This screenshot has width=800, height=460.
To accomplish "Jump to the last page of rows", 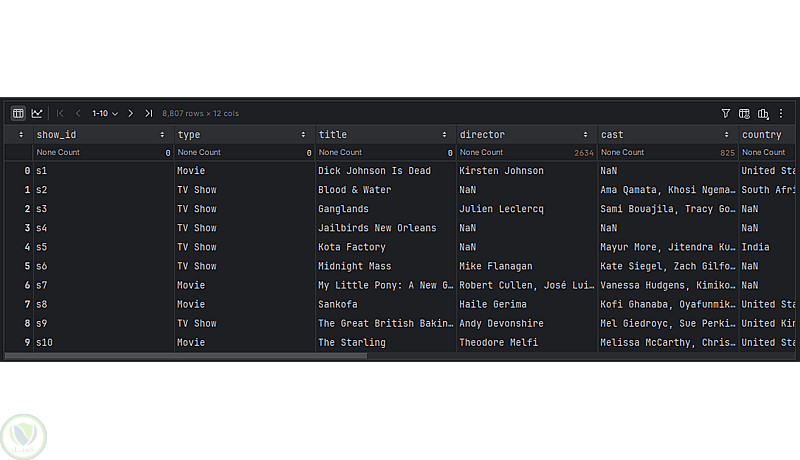I will [148, 114].
